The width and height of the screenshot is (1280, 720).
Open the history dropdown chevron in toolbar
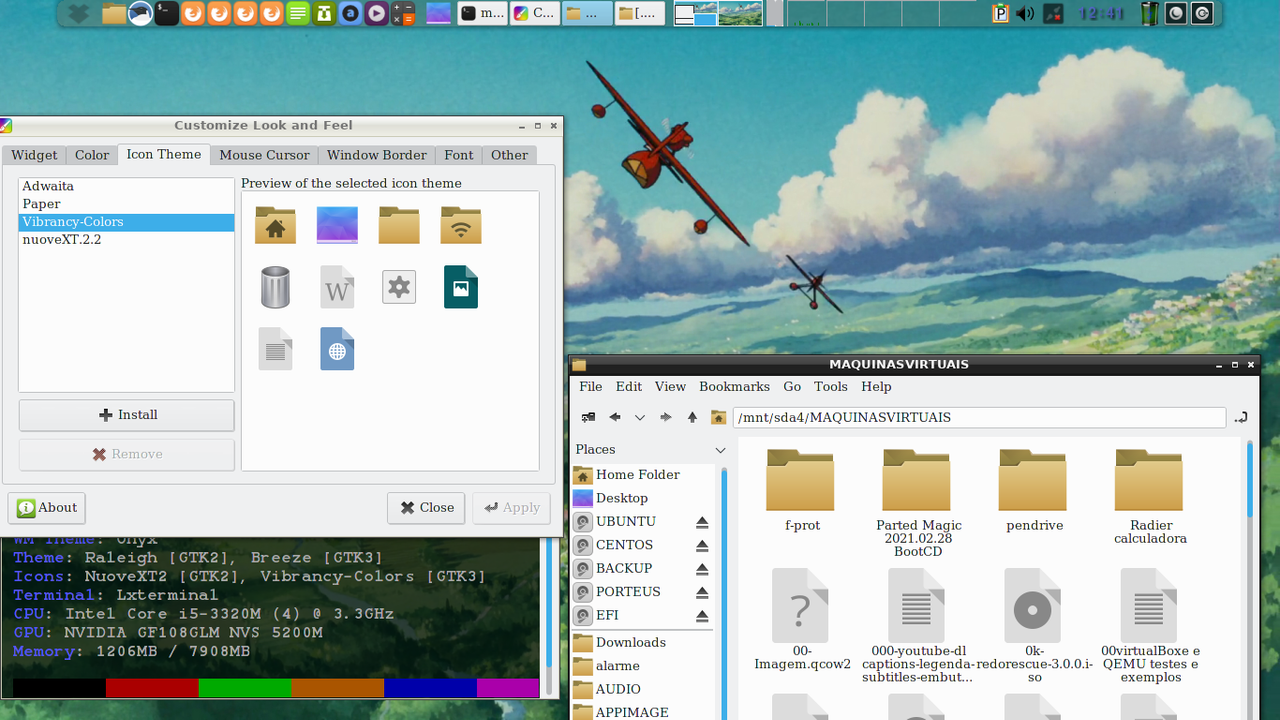click(640, 417)
